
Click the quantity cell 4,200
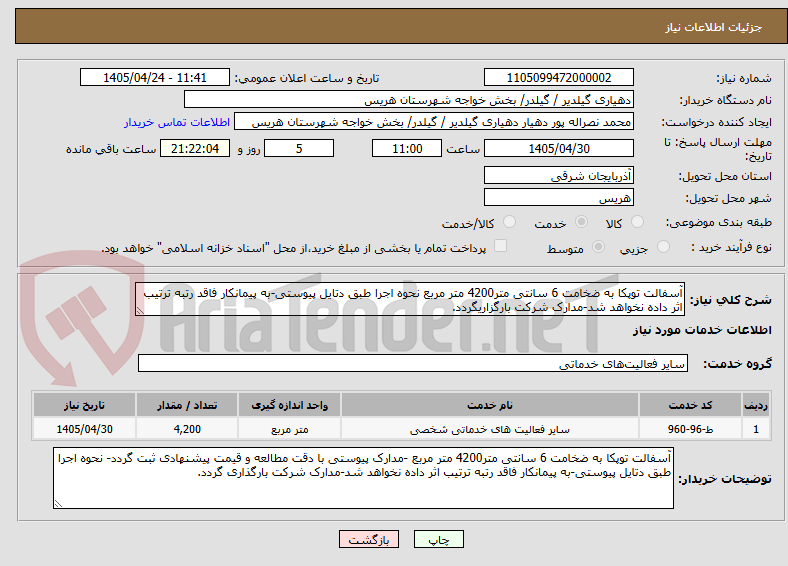(x=187, y=429)
